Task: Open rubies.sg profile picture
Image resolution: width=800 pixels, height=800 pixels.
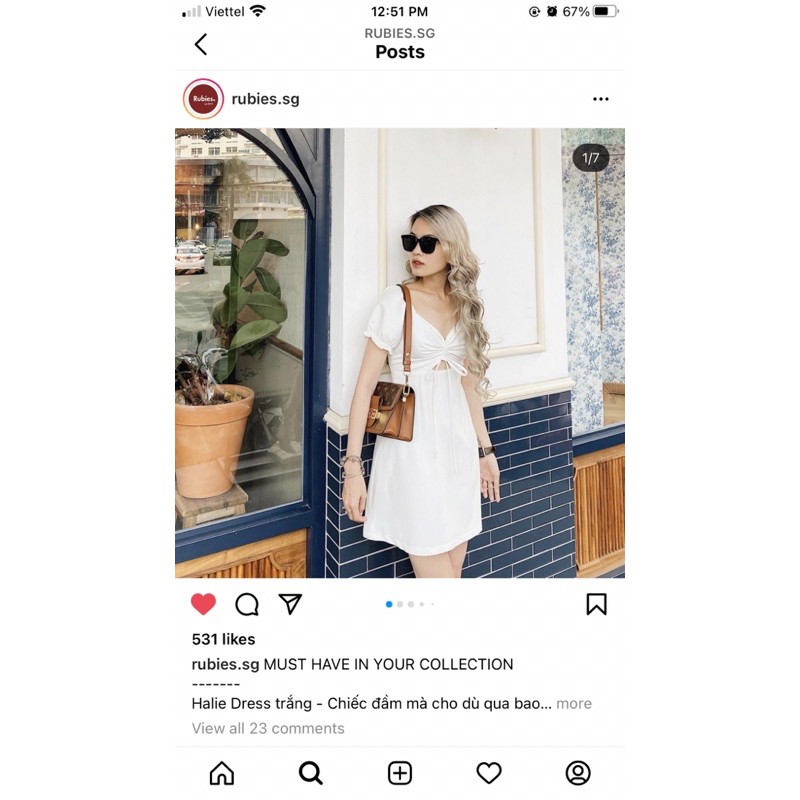Action: [x=204, y=99]
